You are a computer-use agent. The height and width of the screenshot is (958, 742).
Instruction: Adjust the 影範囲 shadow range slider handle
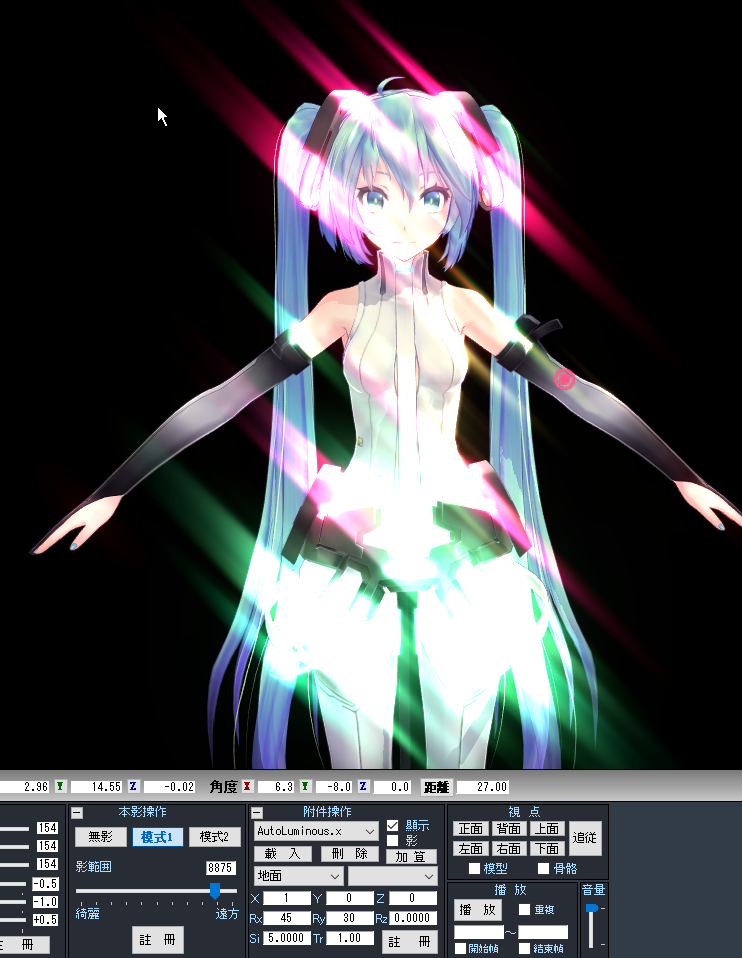click(x=215, y=891)
